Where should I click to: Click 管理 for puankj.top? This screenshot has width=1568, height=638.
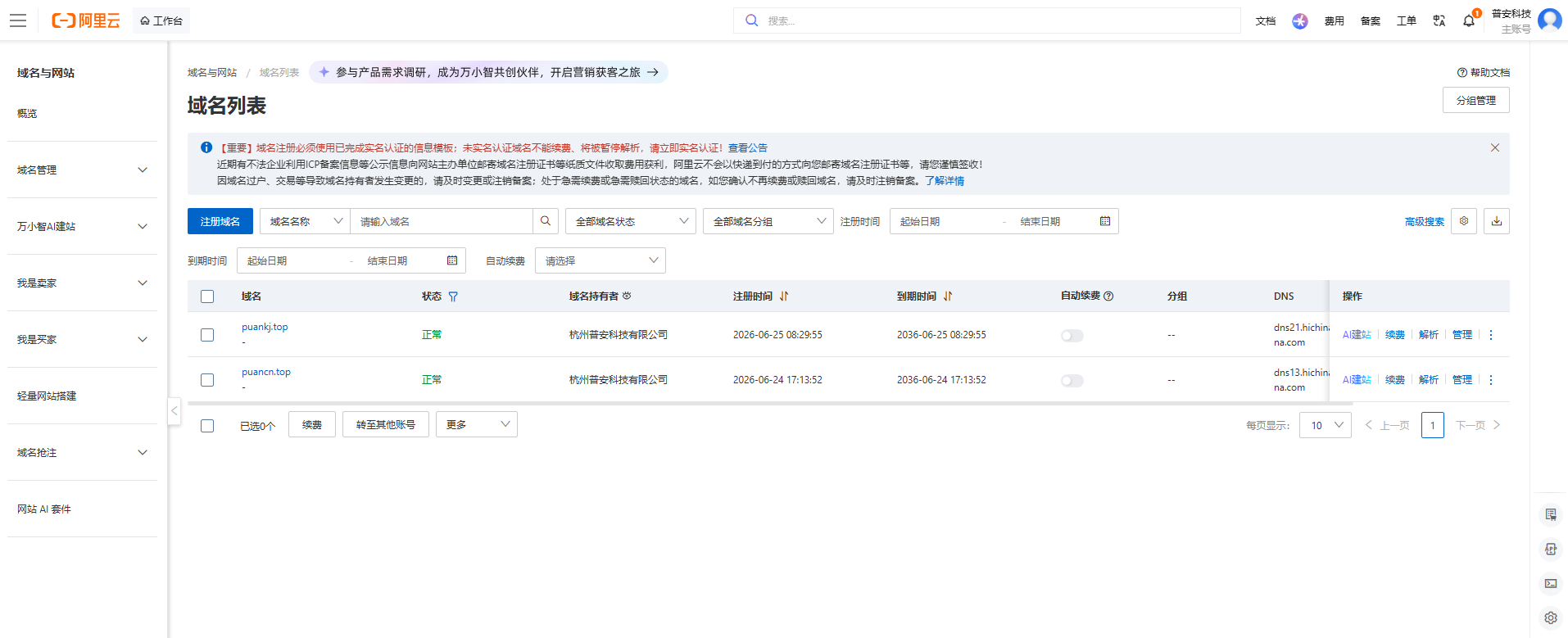[x=1462, y=335]
